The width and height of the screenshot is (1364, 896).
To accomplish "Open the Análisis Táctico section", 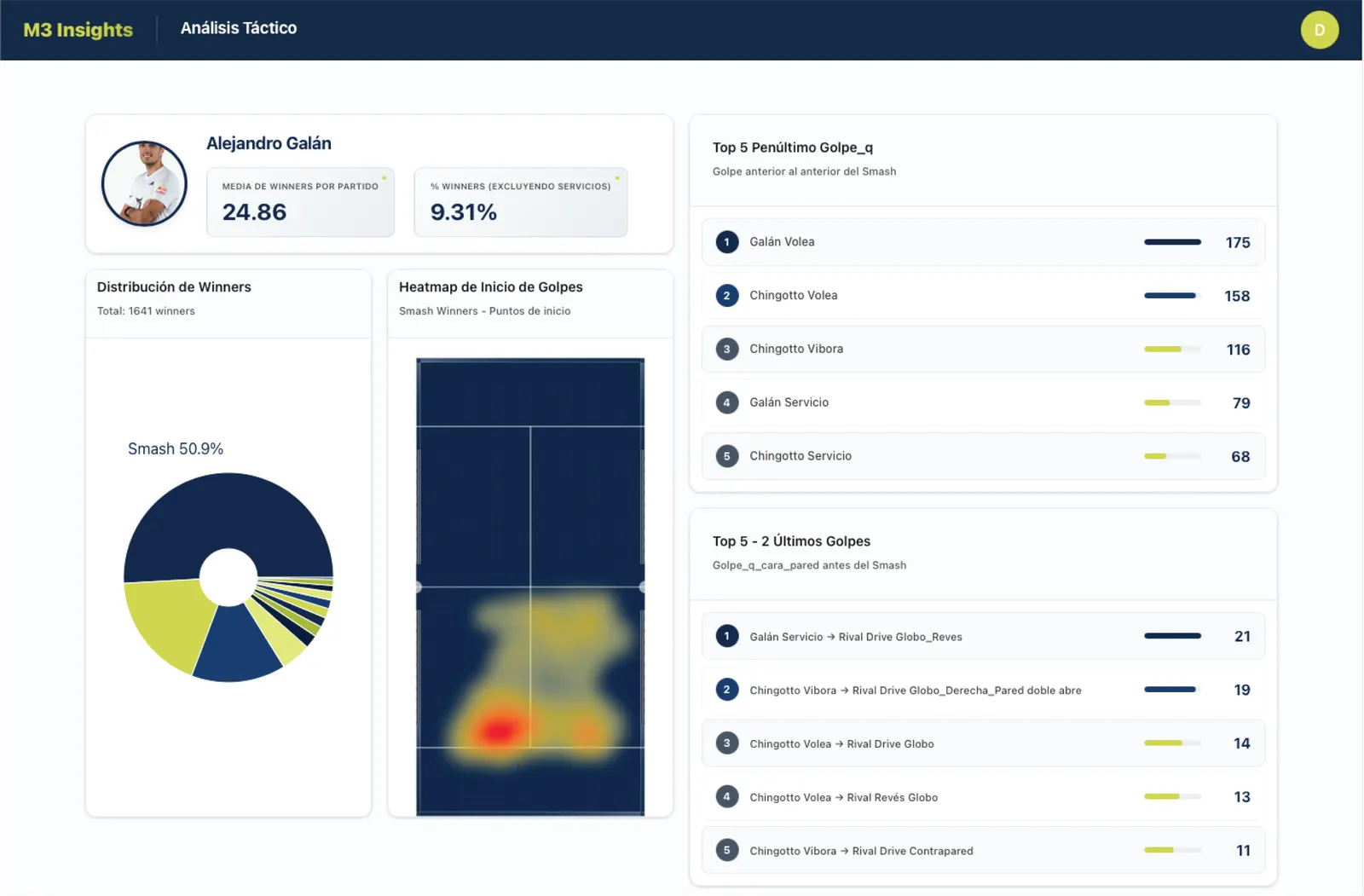I will (x=239, y=28).
